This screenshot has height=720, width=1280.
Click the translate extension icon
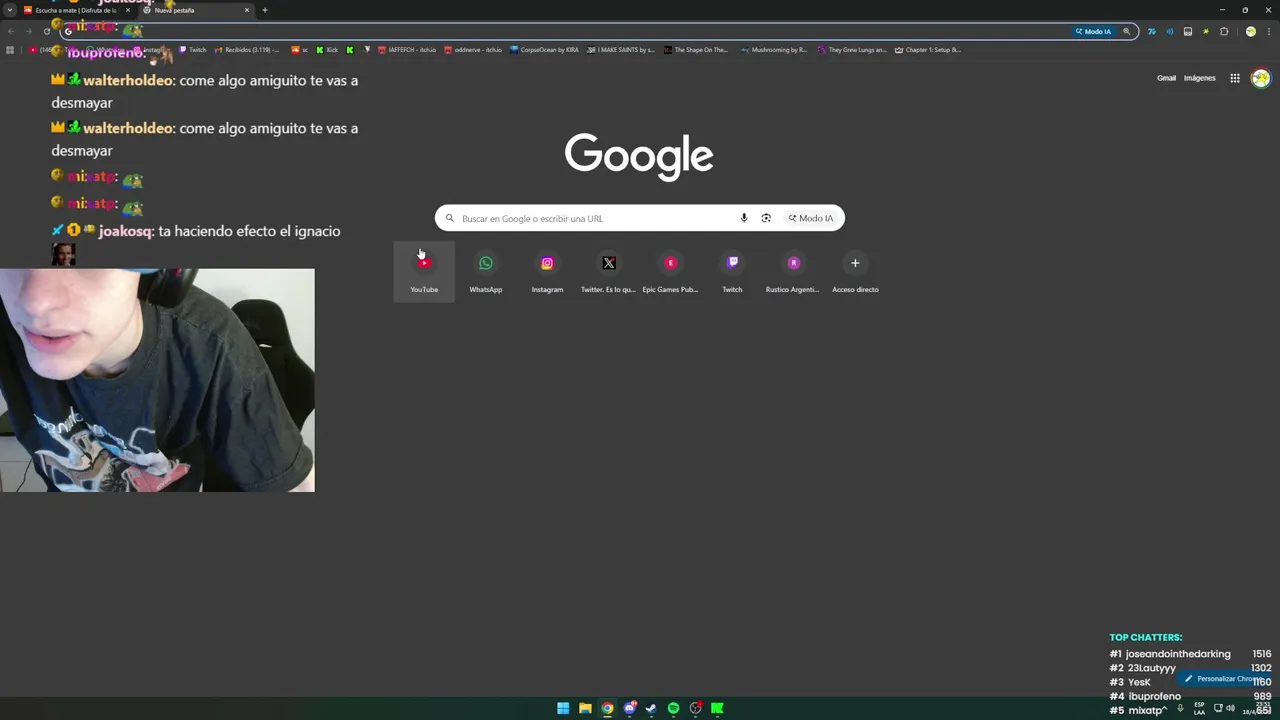(1152, 31)
